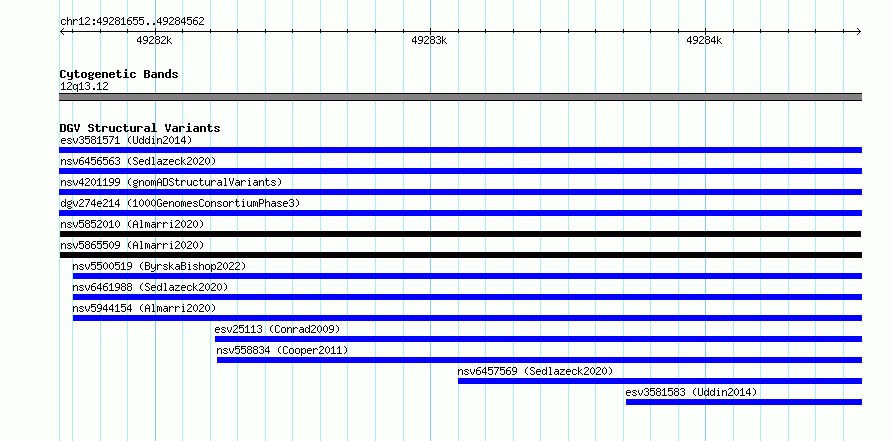Select the esv3581583 (Uddin2014) label
890x441 pixels.
point(691,392)
